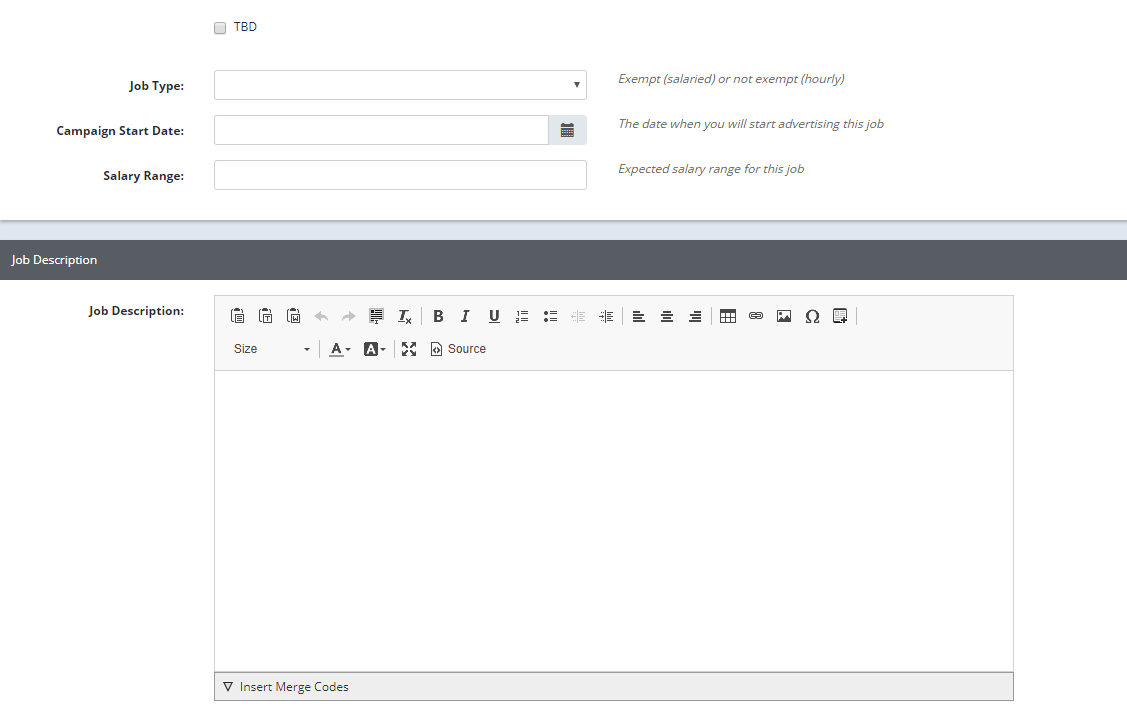Insert a bulleted list
Image resolution: width=1127 pixels, height=708 pixels.
pyautogui.click(x=550, y=316)
